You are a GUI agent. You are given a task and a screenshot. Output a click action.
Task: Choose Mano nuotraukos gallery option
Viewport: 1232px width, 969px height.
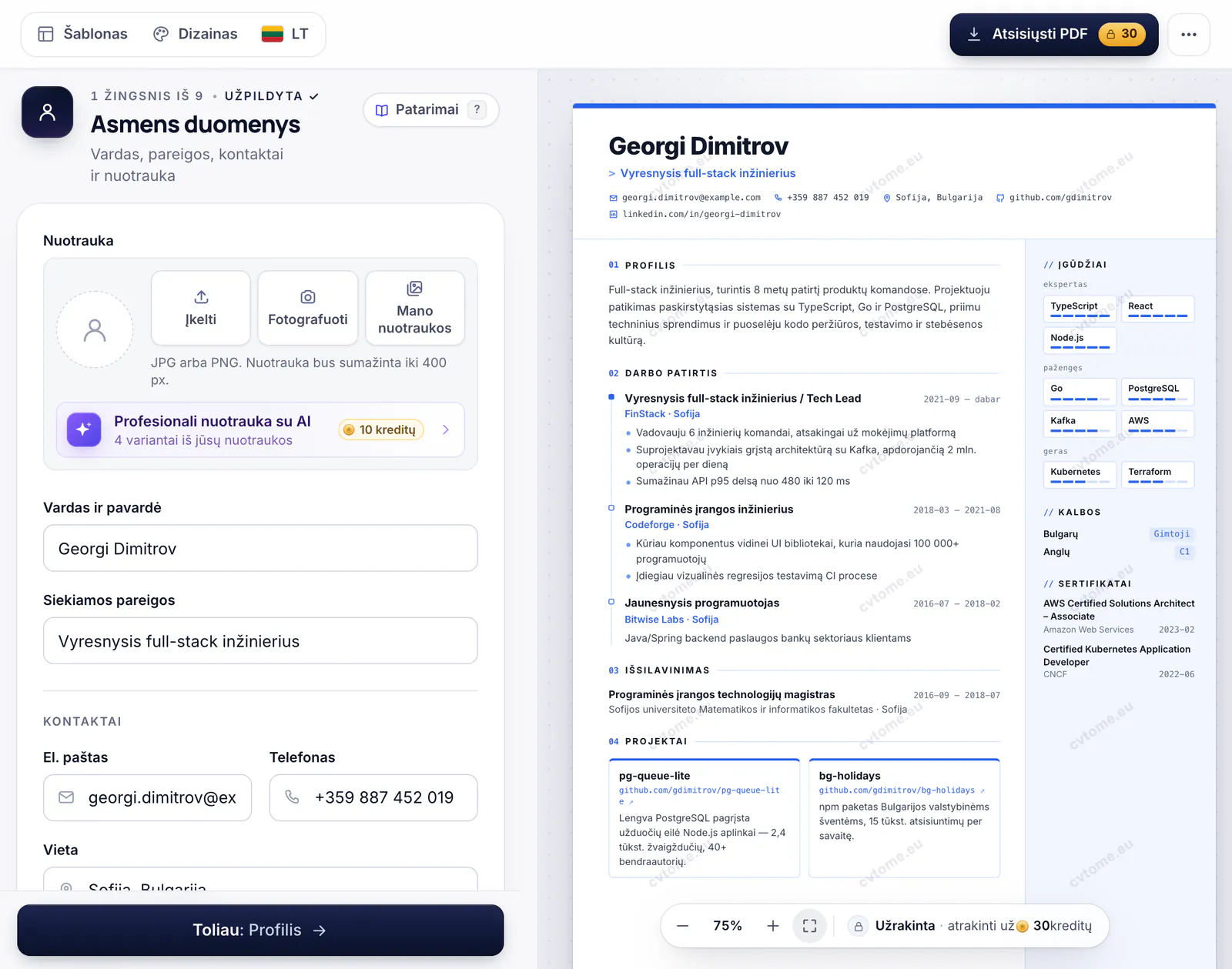[x=415, y=308]
